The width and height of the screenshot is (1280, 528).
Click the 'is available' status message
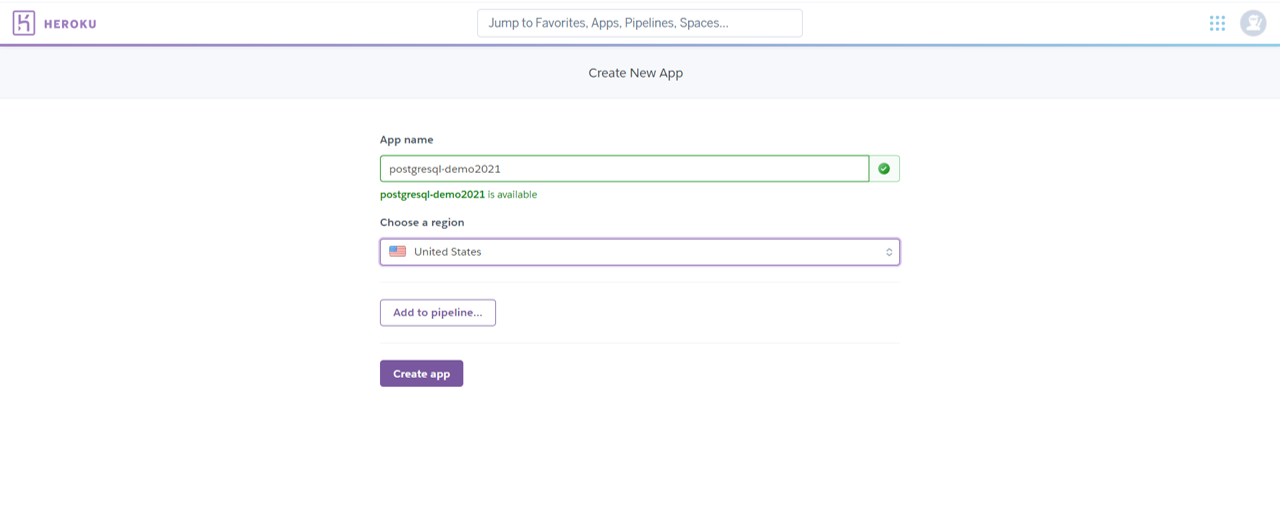[x=512, y=195]
